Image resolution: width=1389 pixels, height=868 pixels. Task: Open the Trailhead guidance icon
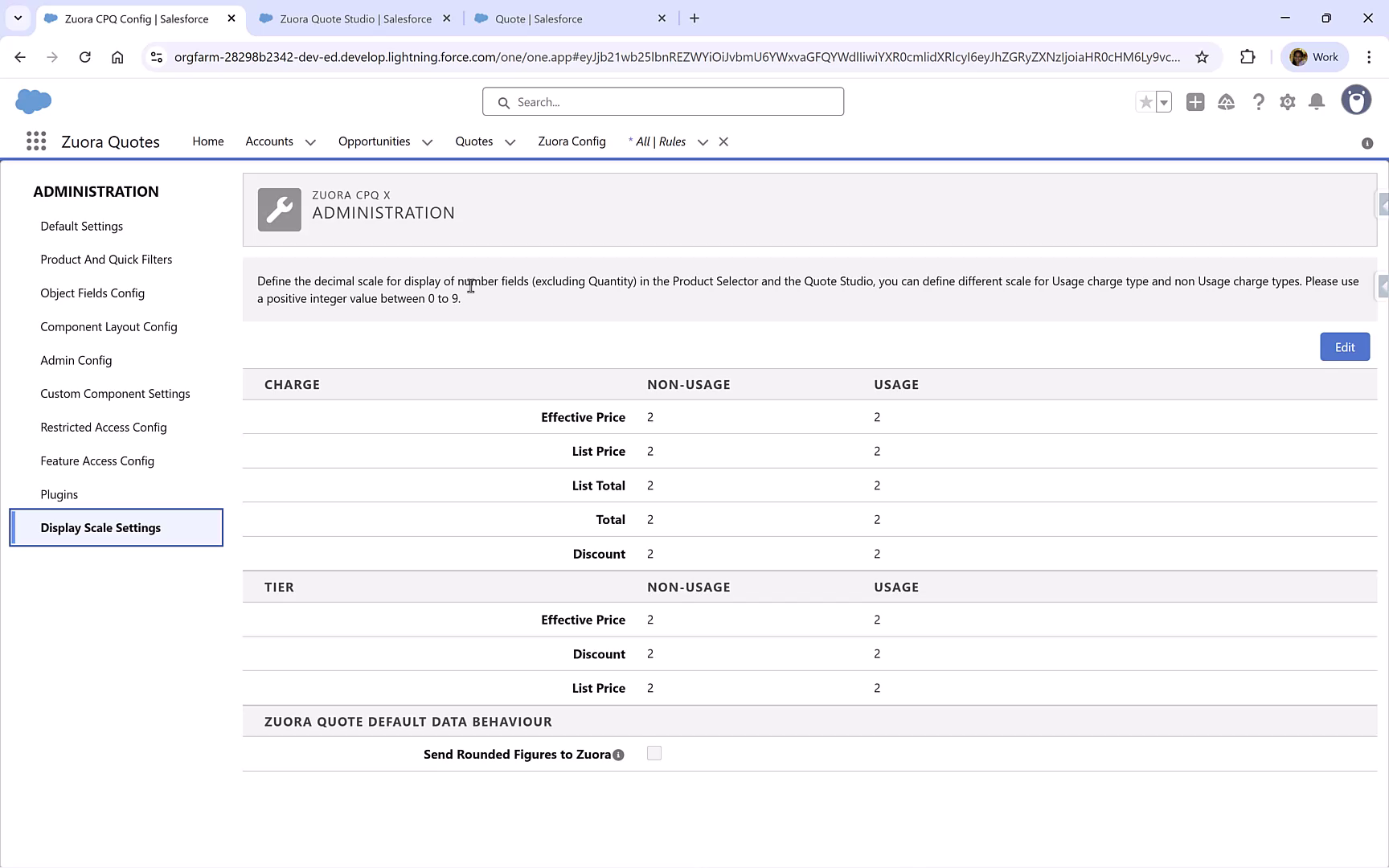pos(1226,102)
